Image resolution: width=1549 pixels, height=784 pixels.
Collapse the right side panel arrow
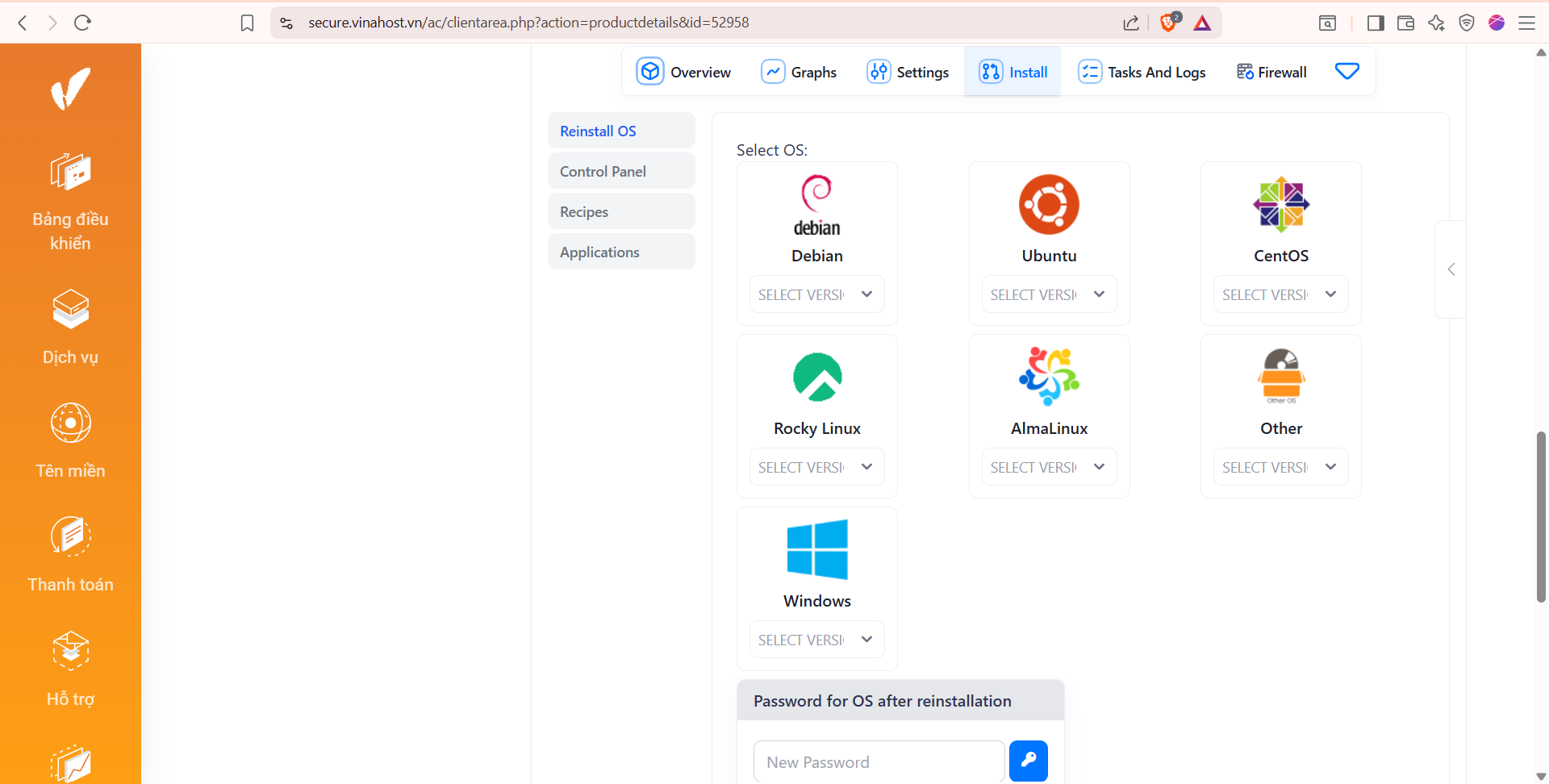1451,269
